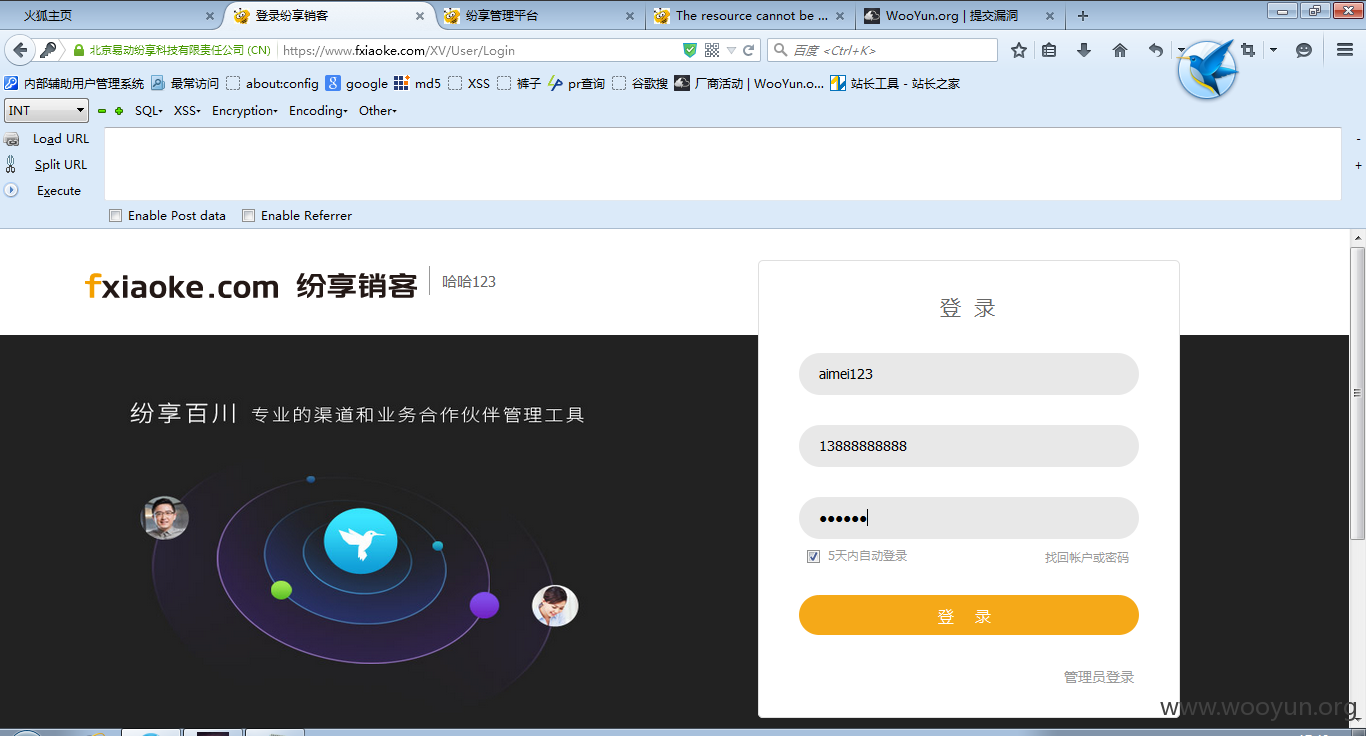This screenshot has width=1366, height=736.
Task: Click the green shield icon in the address bar
Action: [x=690, y=50]
